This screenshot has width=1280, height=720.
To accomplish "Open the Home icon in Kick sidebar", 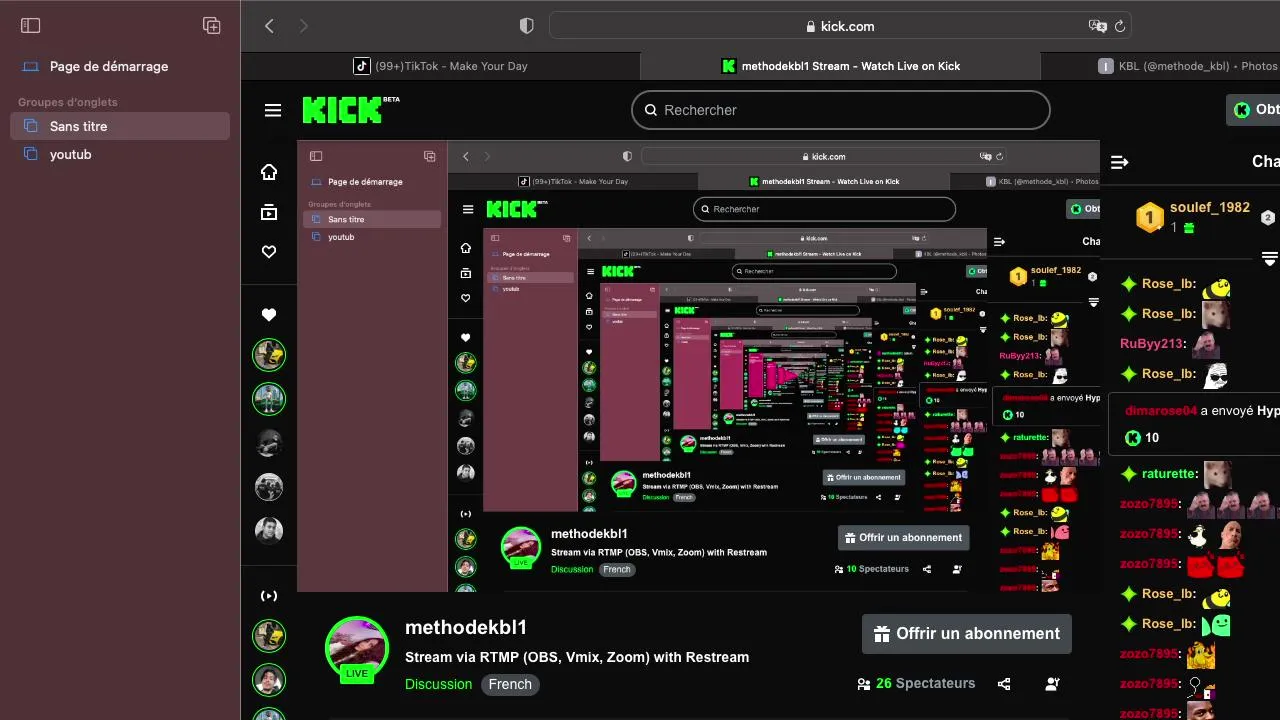I will [269, 172].
